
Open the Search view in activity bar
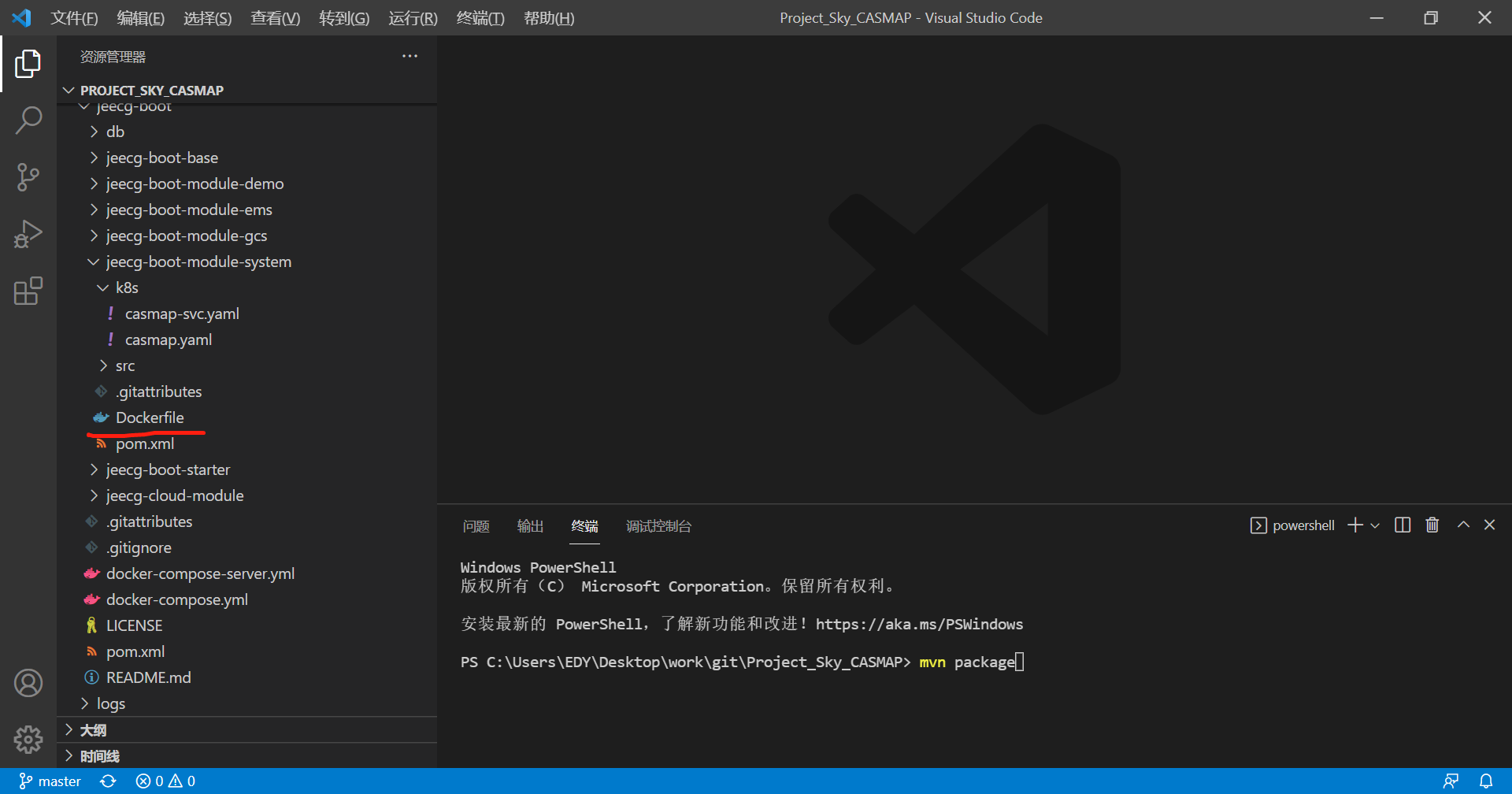[28, 121]
